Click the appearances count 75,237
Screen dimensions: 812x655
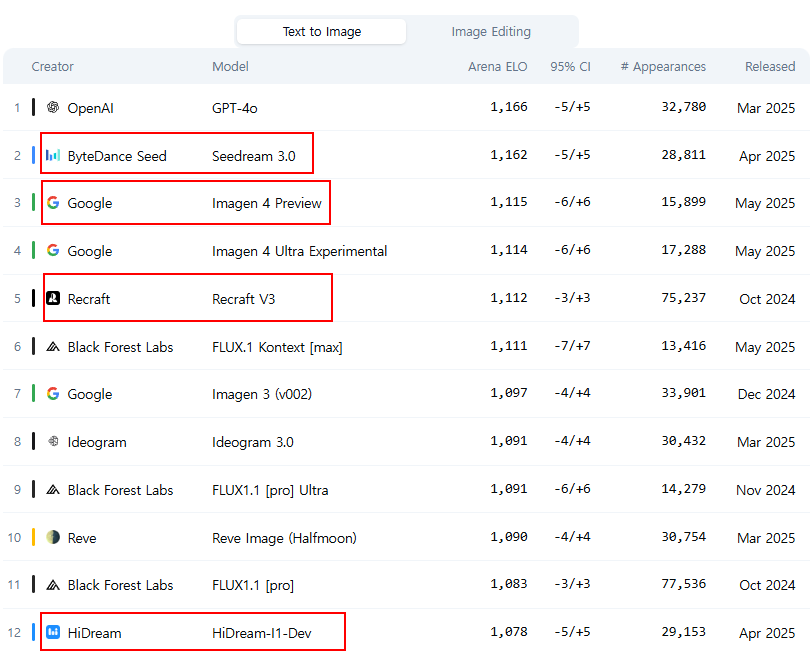684,298
